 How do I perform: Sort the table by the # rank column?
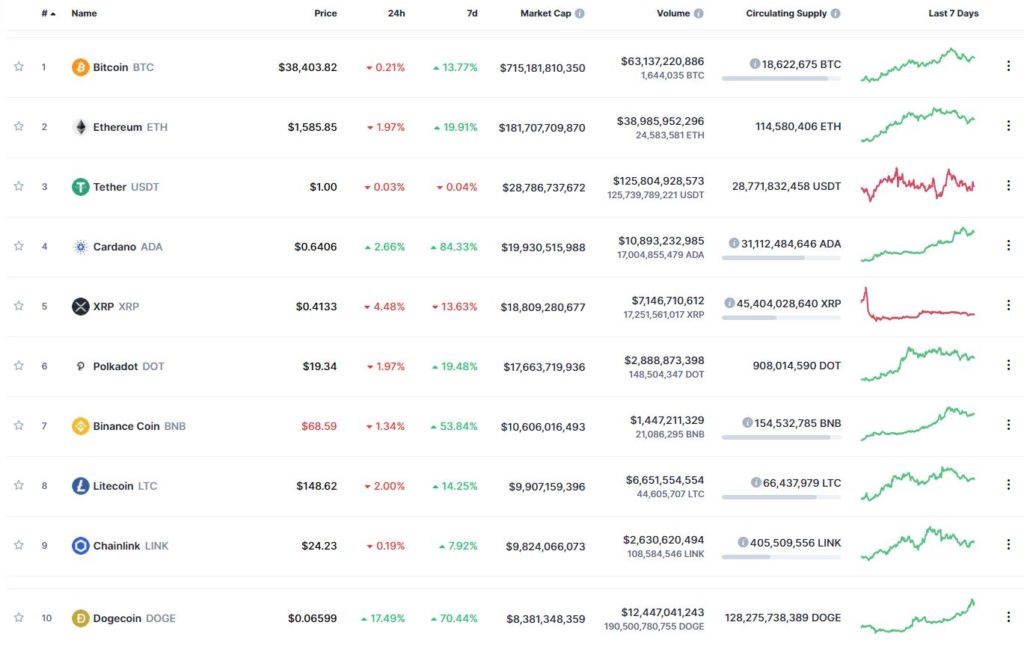[48, 13]
